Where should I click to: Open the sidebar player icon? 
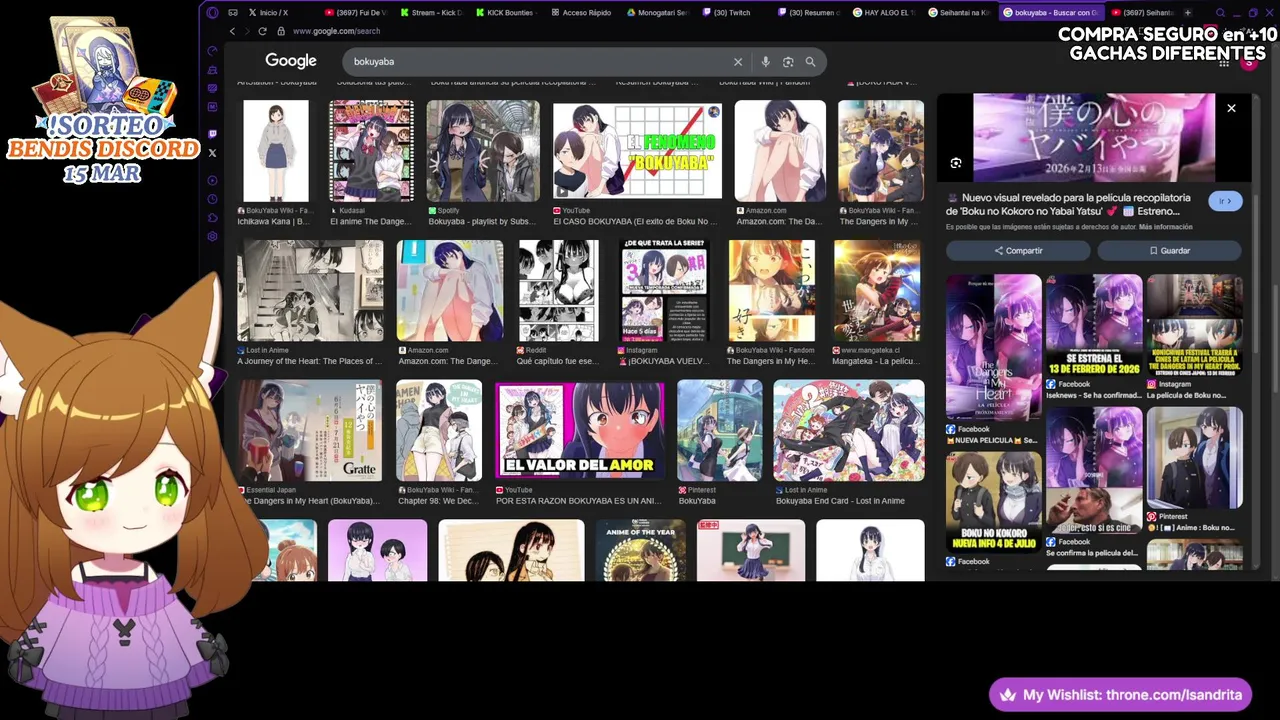tap(212, 181)
